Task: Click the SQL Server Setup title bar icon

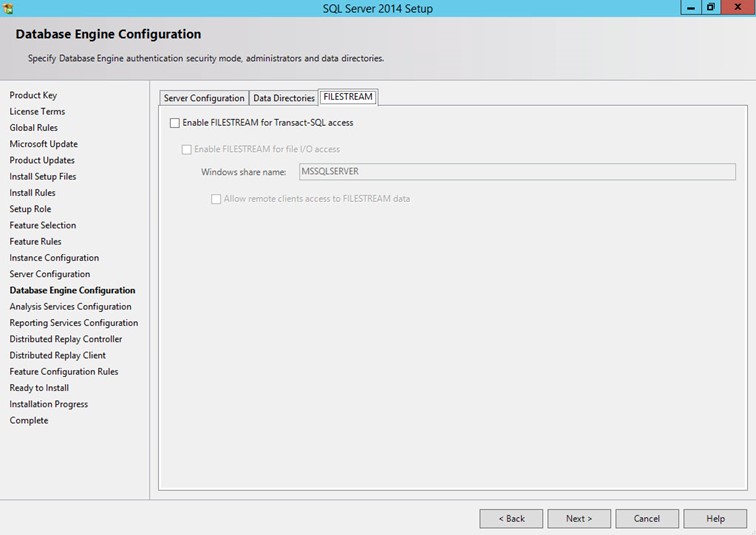Action: (x=9, y=7)
